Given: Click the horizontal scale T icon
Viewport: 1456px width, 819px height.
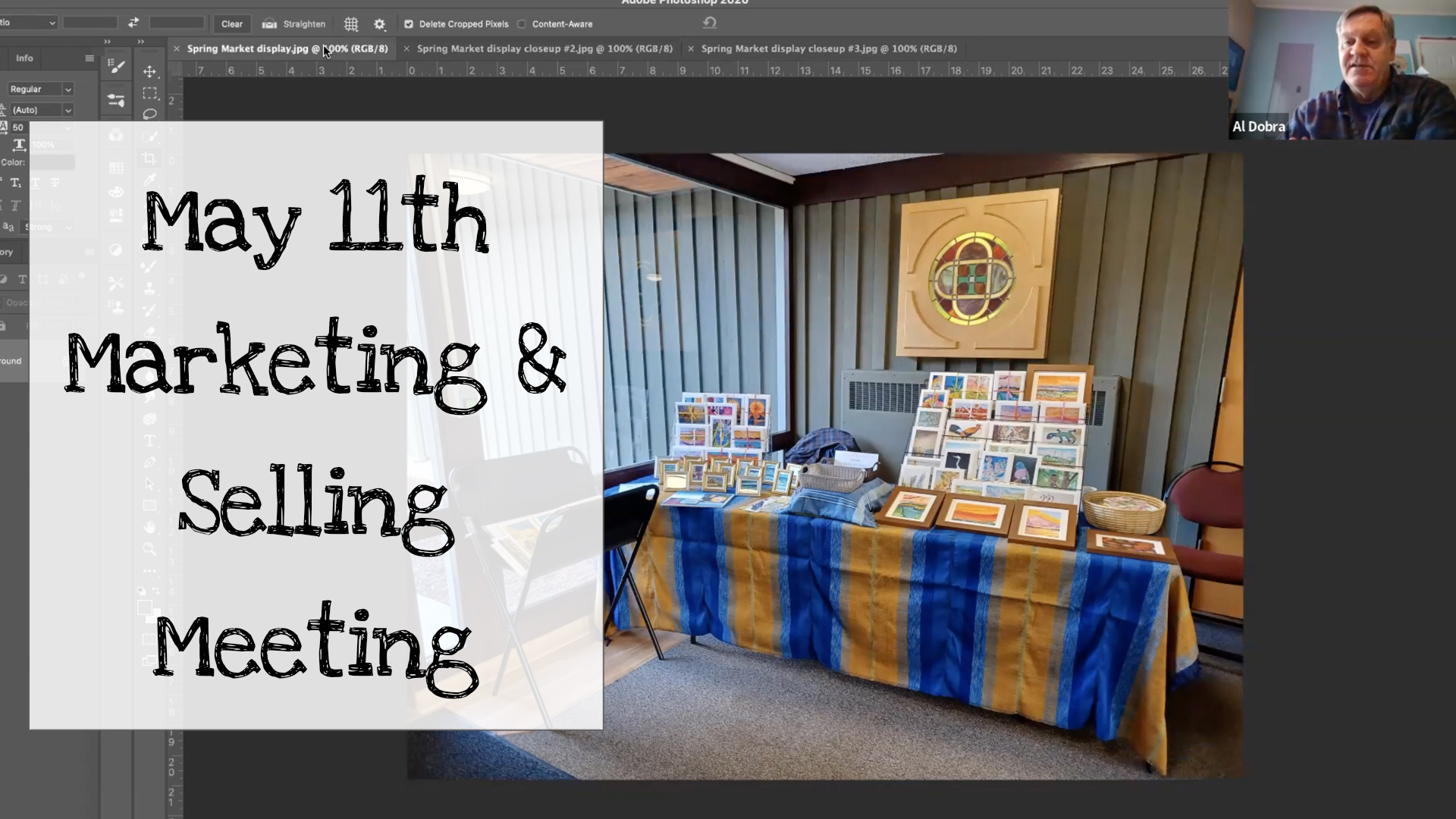Looking at the screenshot, I should pos(19,144).
